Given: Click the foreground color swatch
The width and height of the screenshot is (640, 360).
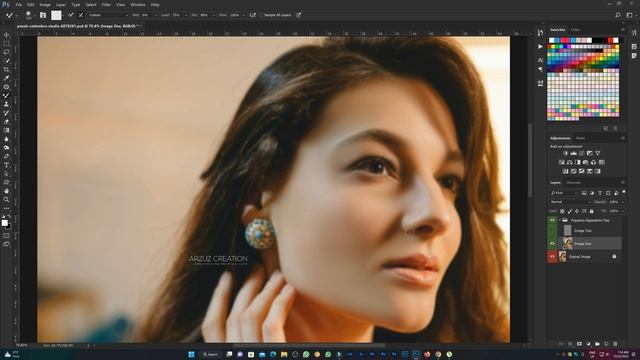Looking at the screenshot, I should coord(4,223).
